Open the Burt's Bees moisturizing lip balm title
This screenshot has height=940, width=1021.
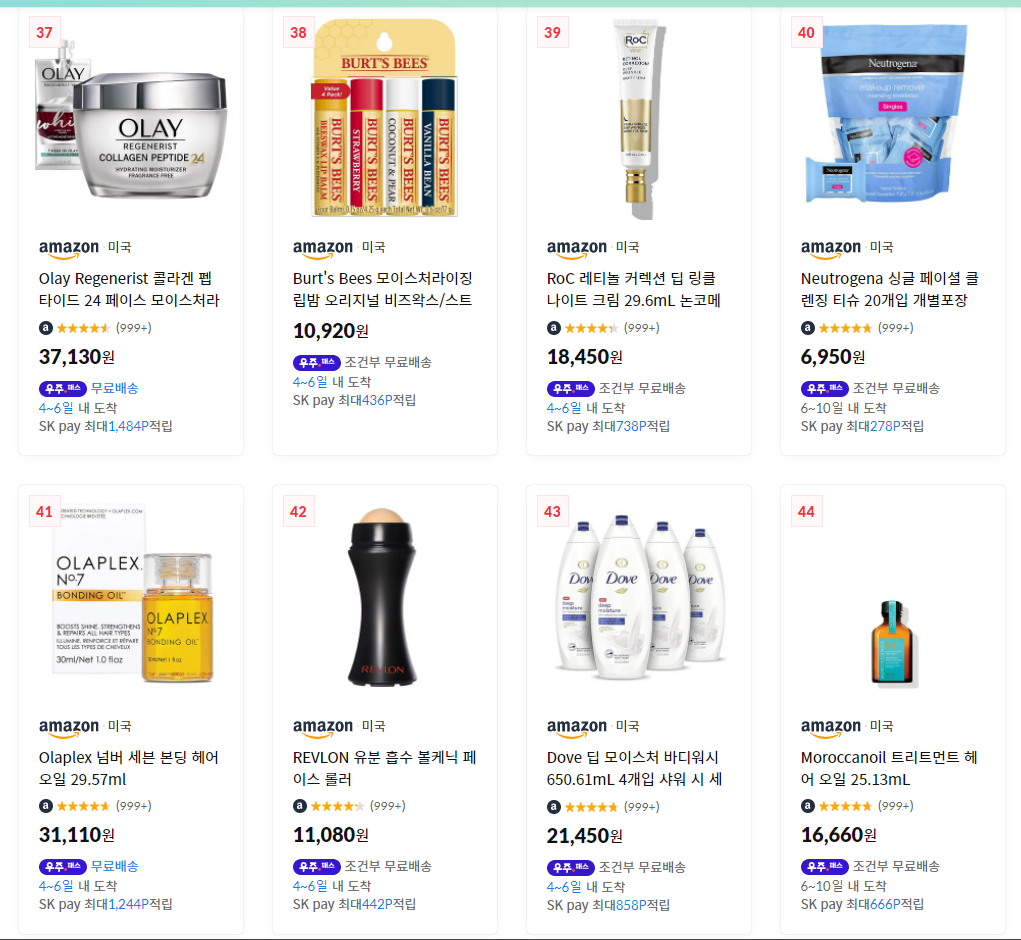383,289
